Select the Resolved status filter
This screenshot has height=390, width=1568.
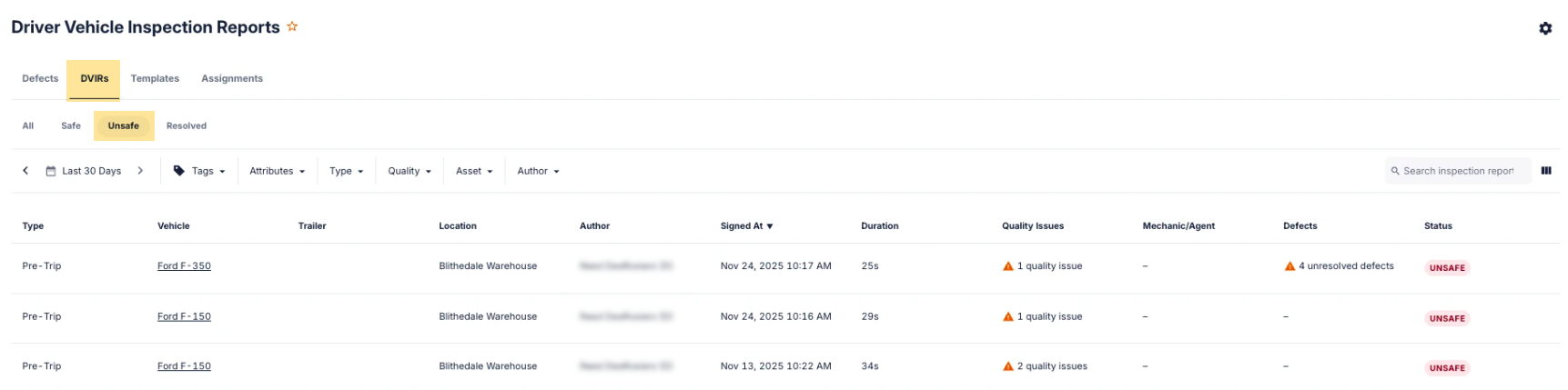[x=187, y=126]
